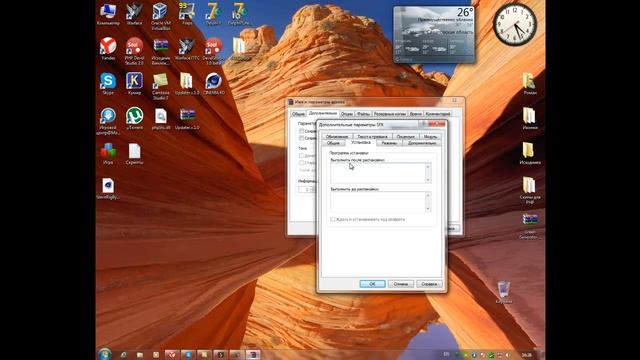This screenshot has height=360, width=640.
Task: Select the Общие tab in the SFX dialog
Action: 333,143
